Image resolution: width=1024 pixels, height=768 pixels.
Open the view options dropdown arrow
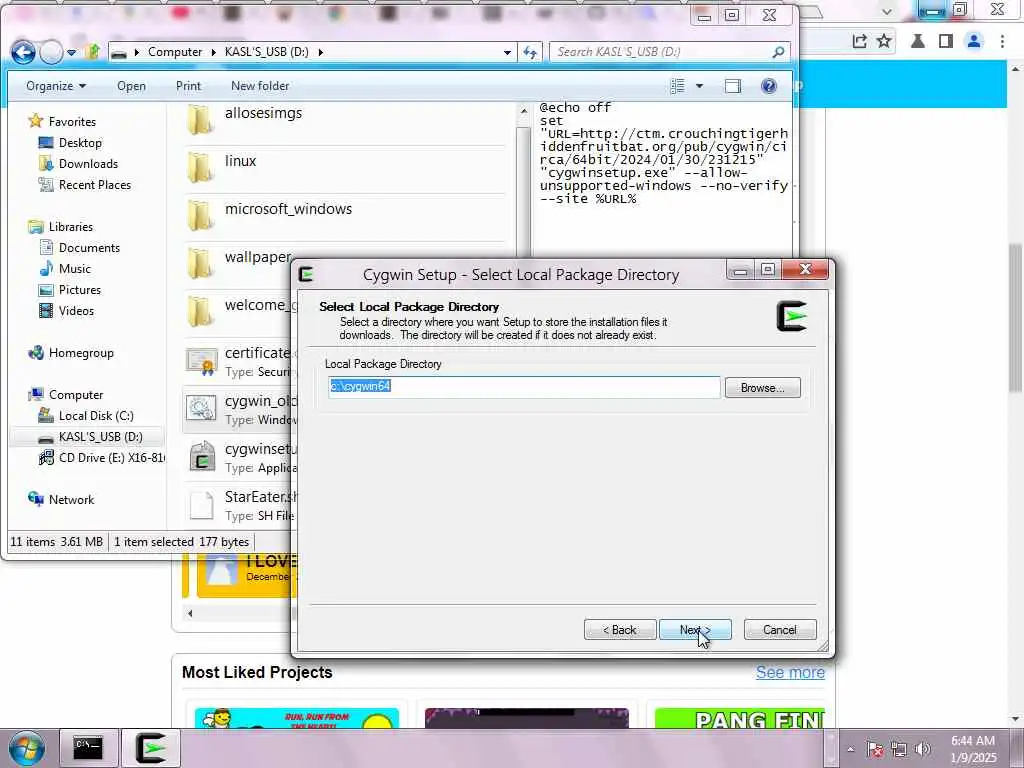click(x=699, y=86)
